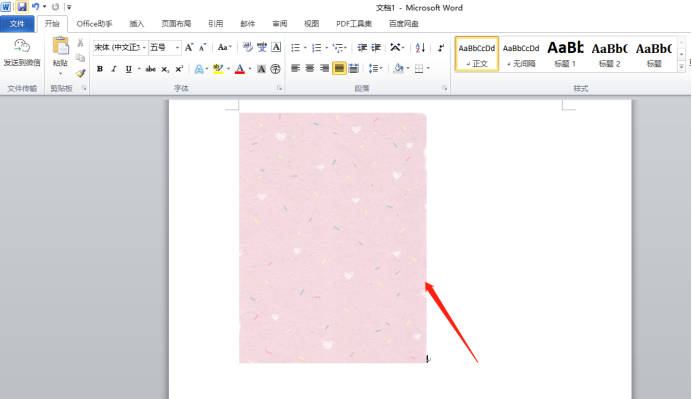The image size is (692, 399).
Task: Click Grow Font icon
Action: [189, 47]
